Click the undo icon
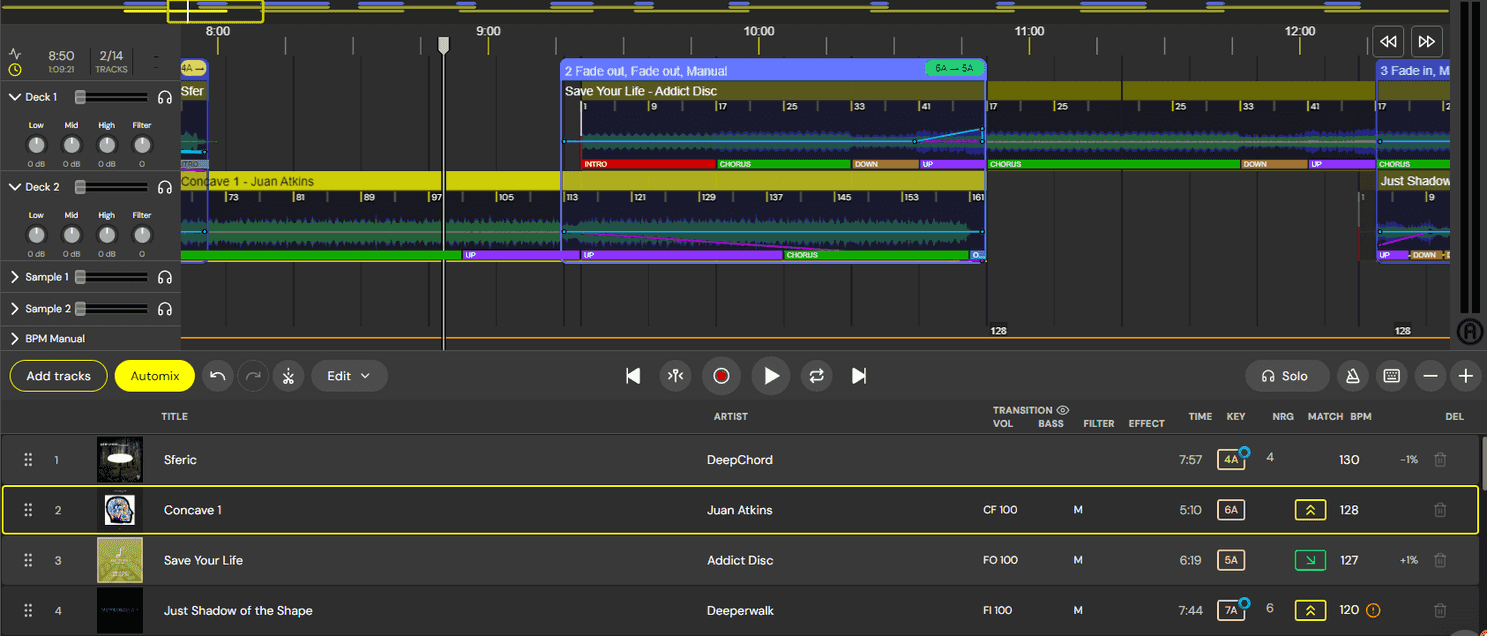The height and width of the screenshot is (636, 1487). [218, 376]
